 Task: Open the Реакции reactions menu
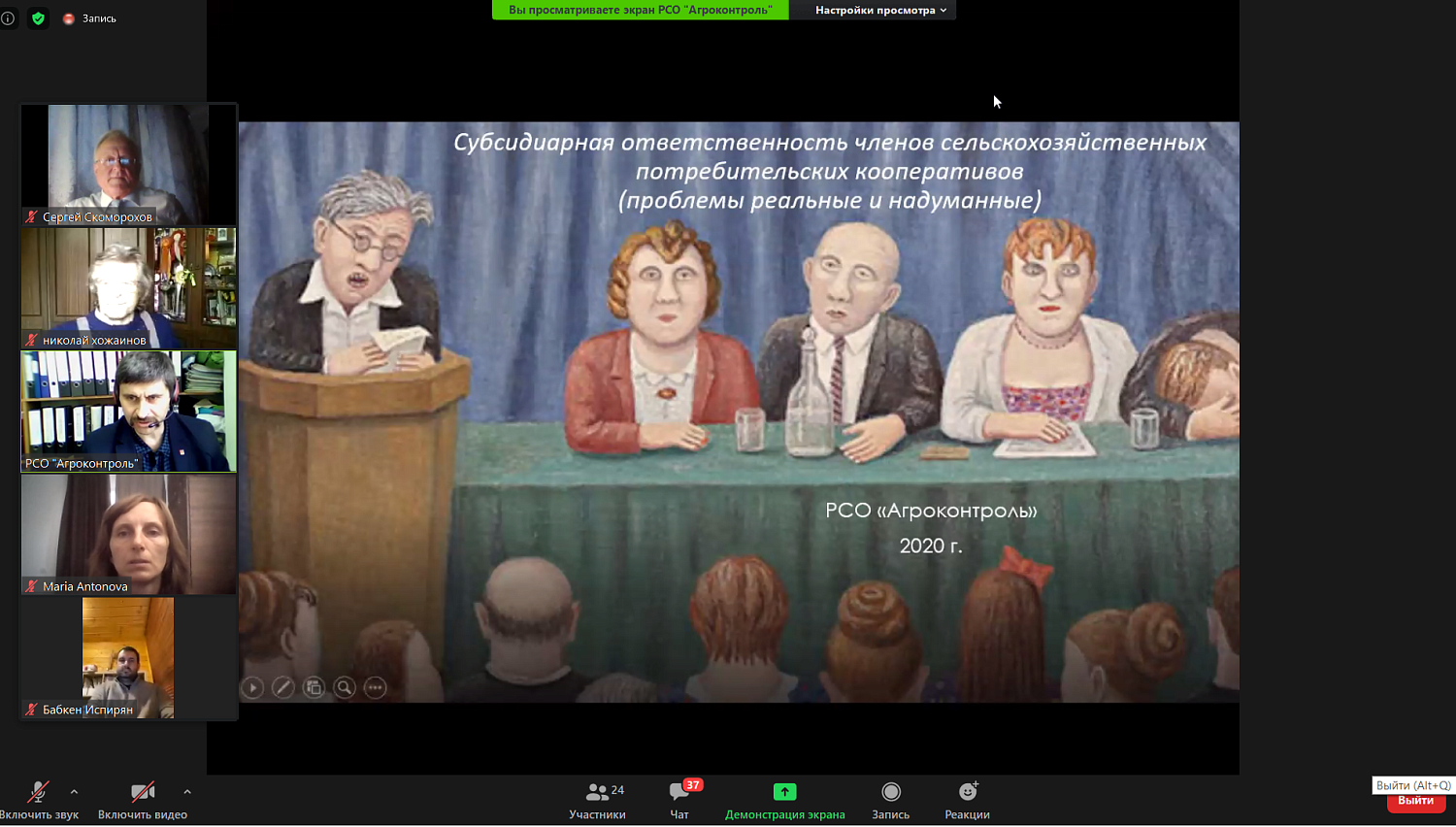(967, 801)
